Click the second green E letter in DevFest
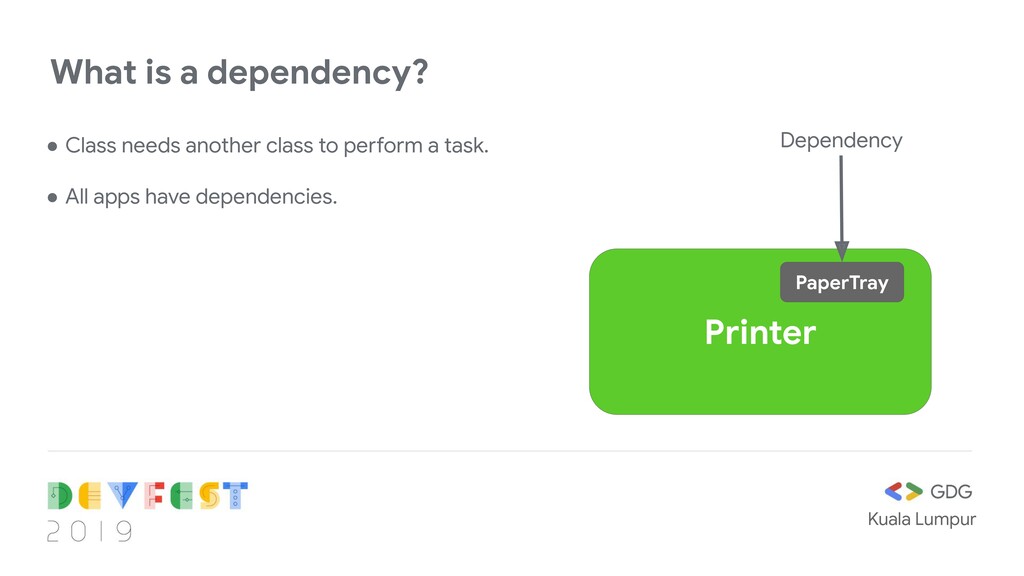 [182, 496]
